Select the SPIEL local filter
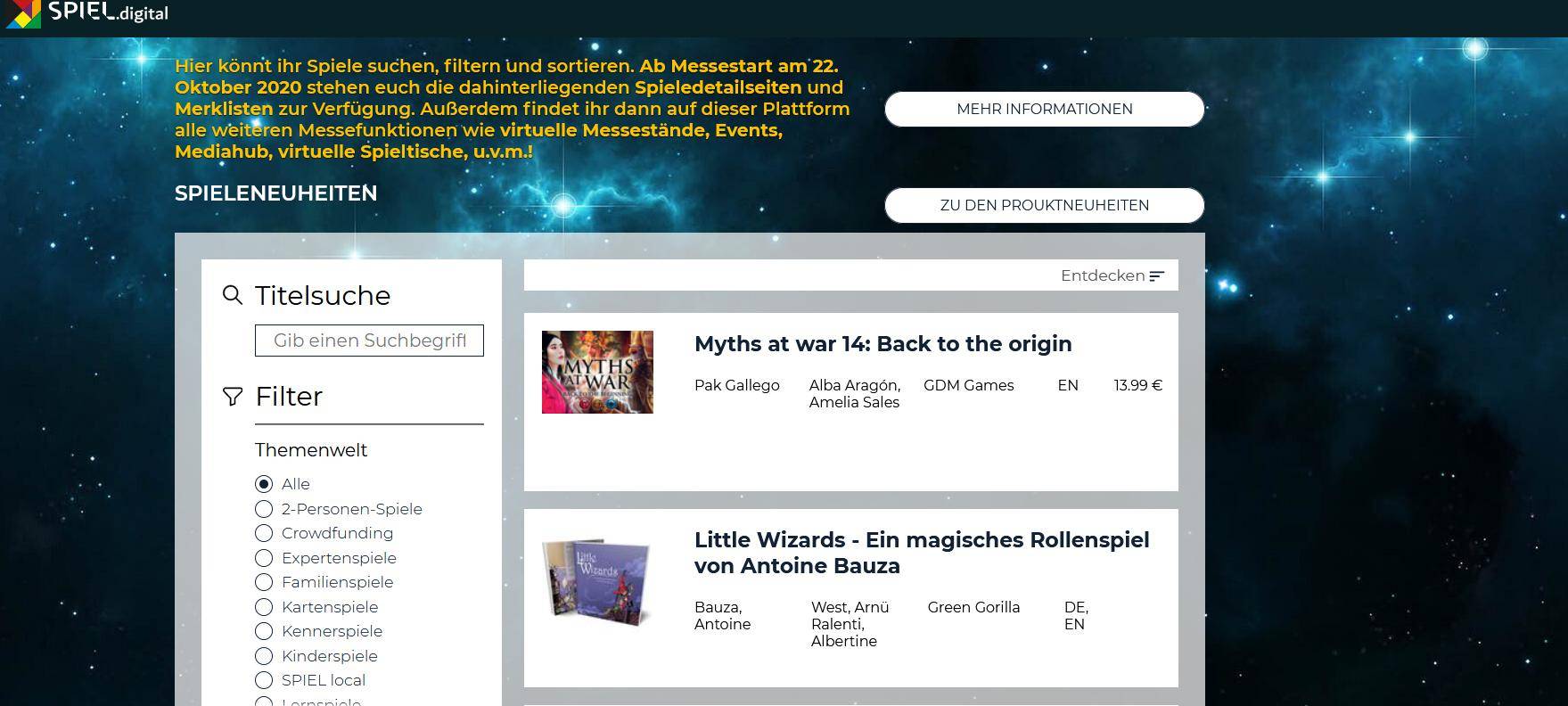Screen dimensions: 1568x706 click(264, 680)
